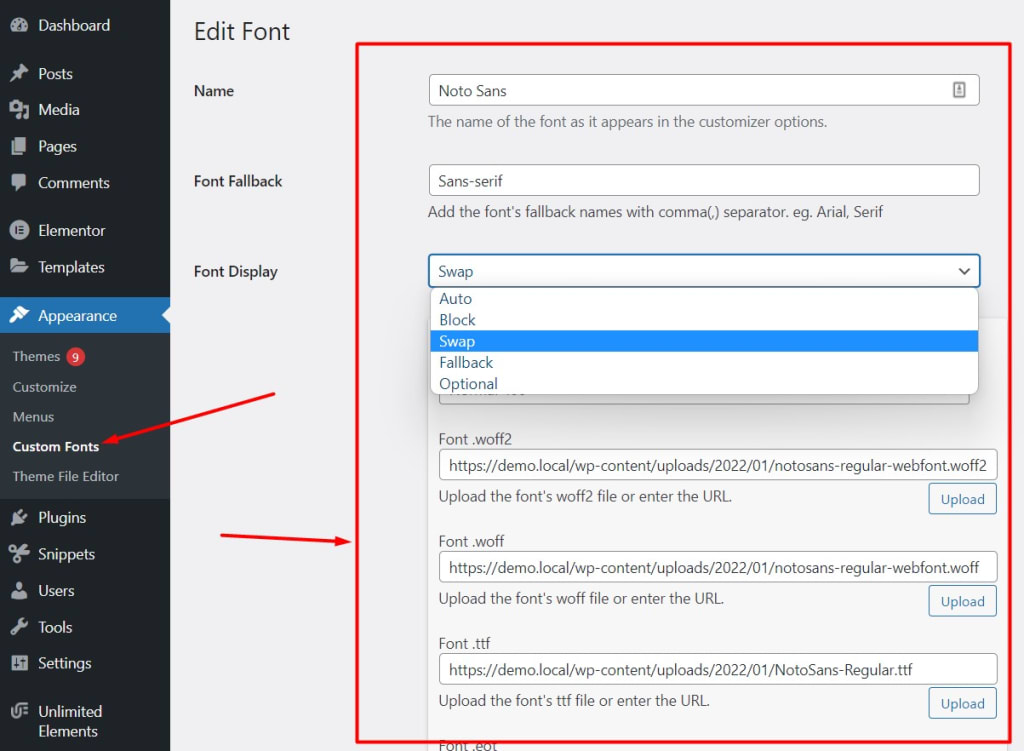Open the Users menu item
Image resolution: width=1024 pixels, height=751 pixels.
[56, 591]
